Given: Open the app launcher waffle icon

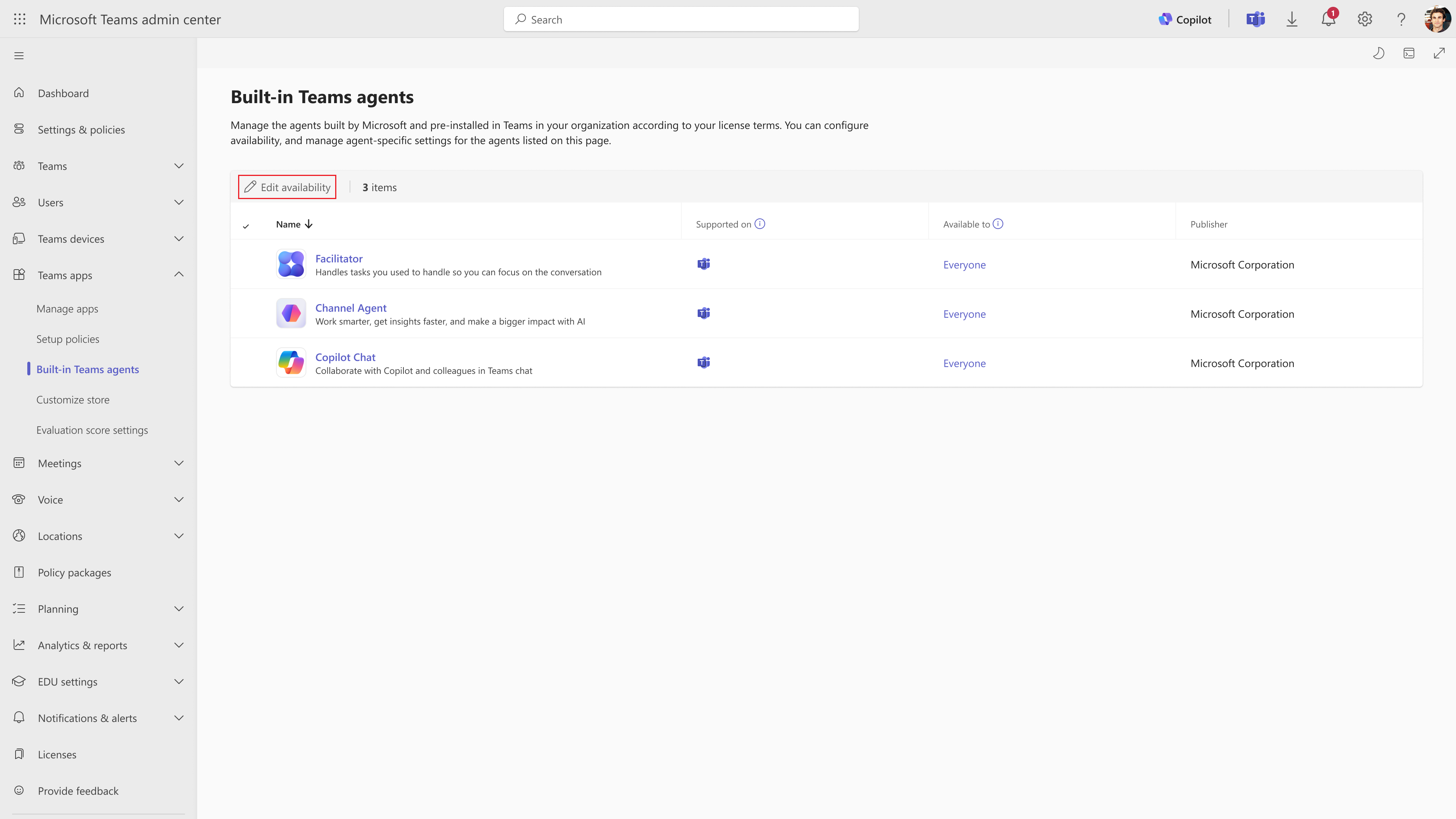Looking at the screenshot, I should pos(20,19).
